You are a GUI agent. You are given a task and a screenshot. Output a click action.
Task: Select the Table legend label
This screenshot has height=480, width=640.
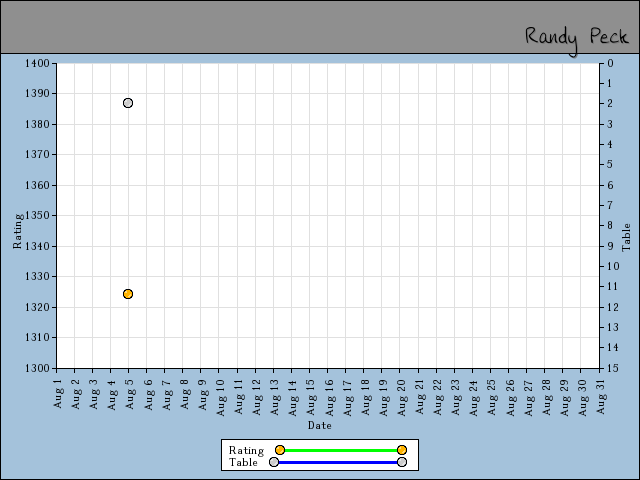(243, 462)
